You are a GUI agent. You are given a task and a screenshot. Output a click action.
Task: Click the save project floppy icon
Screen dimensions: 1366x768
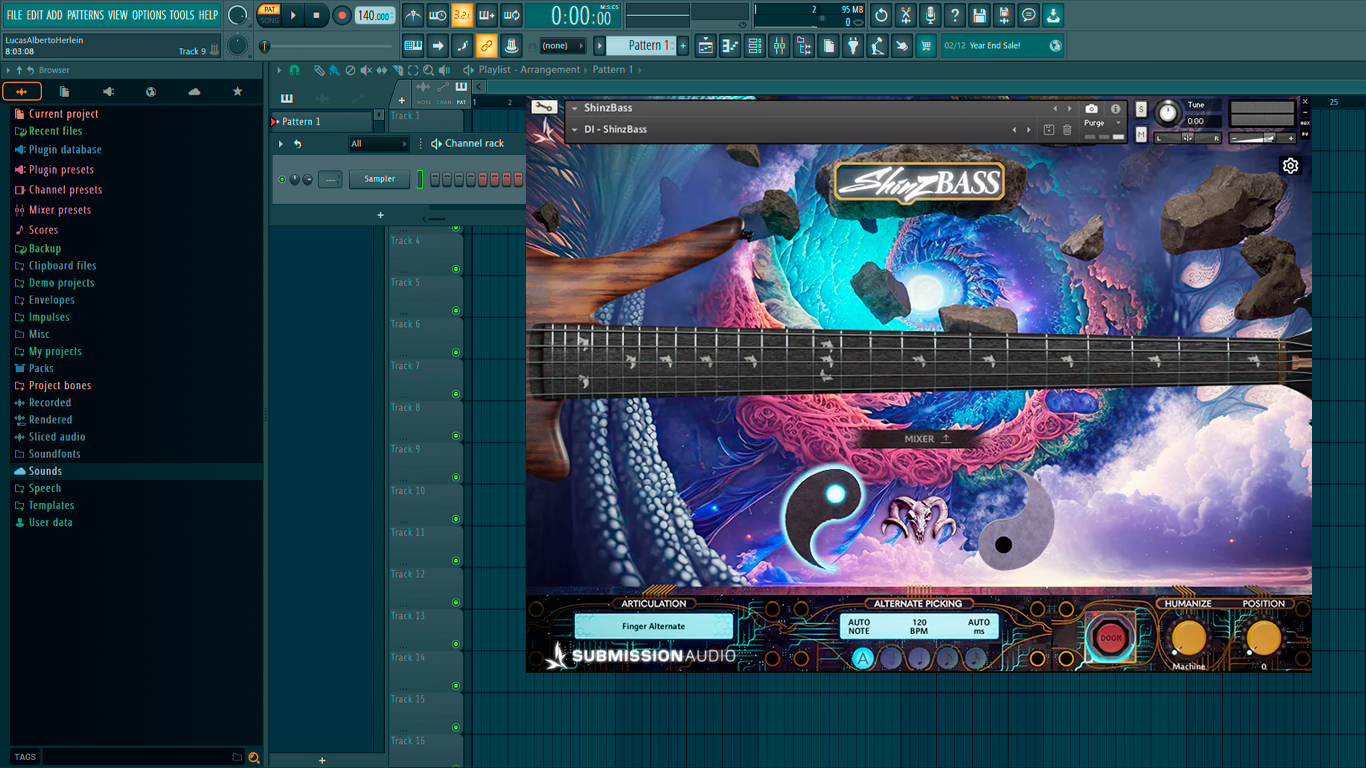(x=980, y=15)
